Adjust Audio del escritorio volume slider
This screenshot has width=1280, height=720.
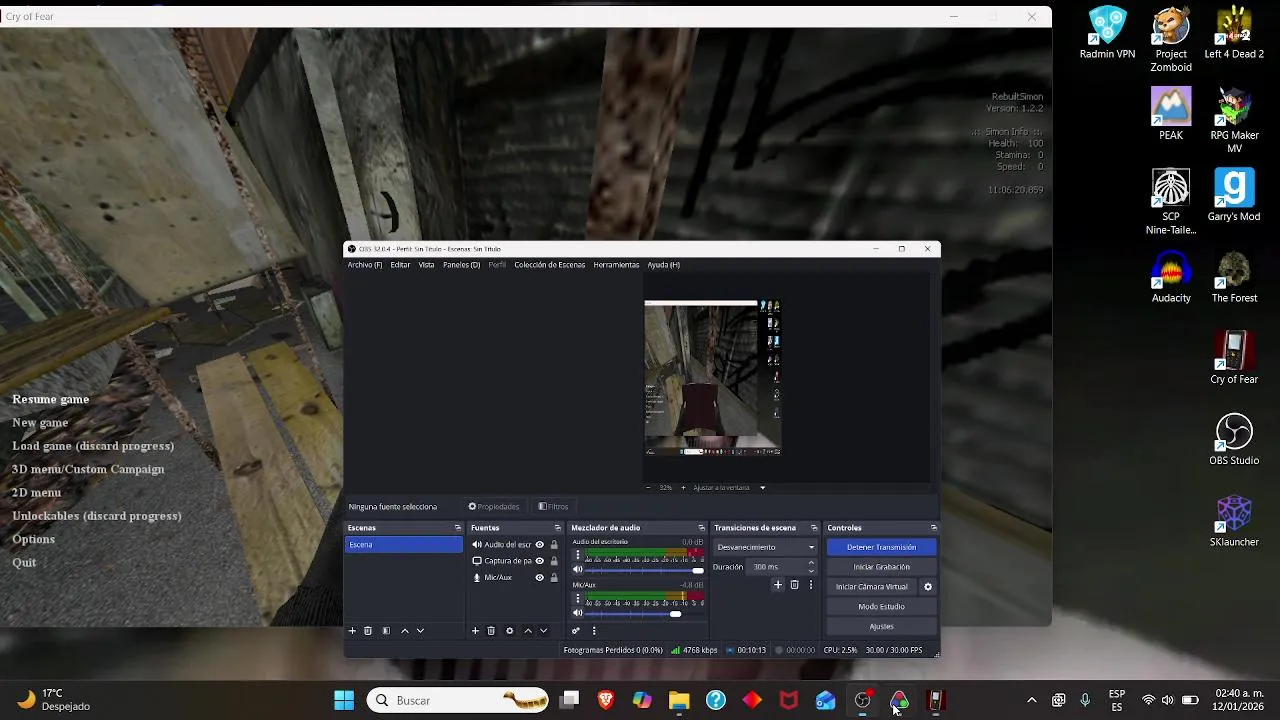tap(644, 570)
